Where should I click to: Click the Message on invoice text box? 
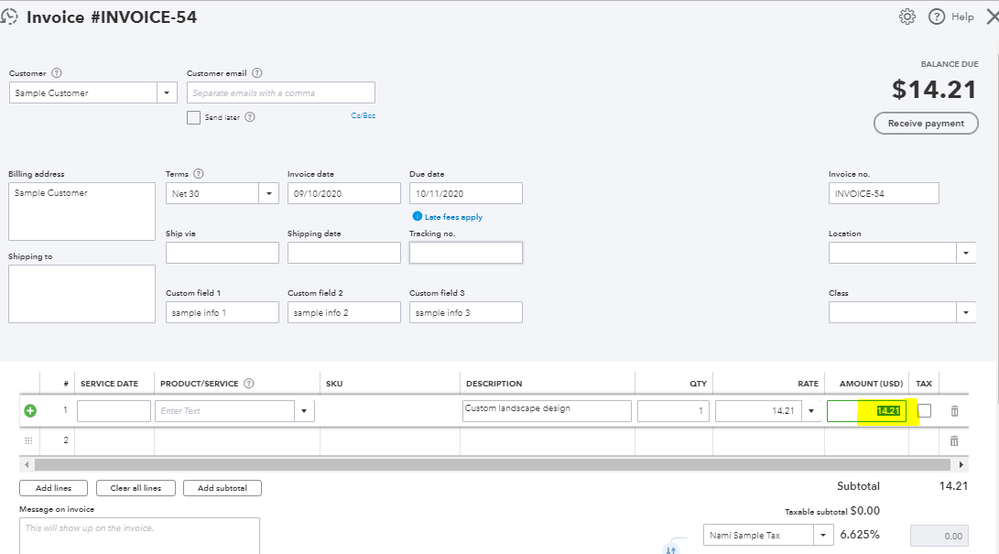[140, 536]
